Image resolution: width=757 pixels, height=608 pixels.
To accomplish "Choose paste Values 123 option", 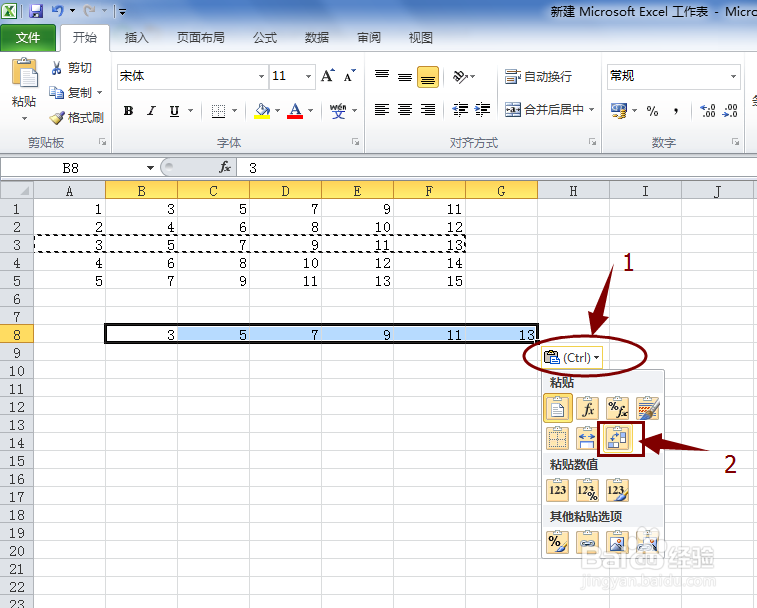I will tap(558, 490).
